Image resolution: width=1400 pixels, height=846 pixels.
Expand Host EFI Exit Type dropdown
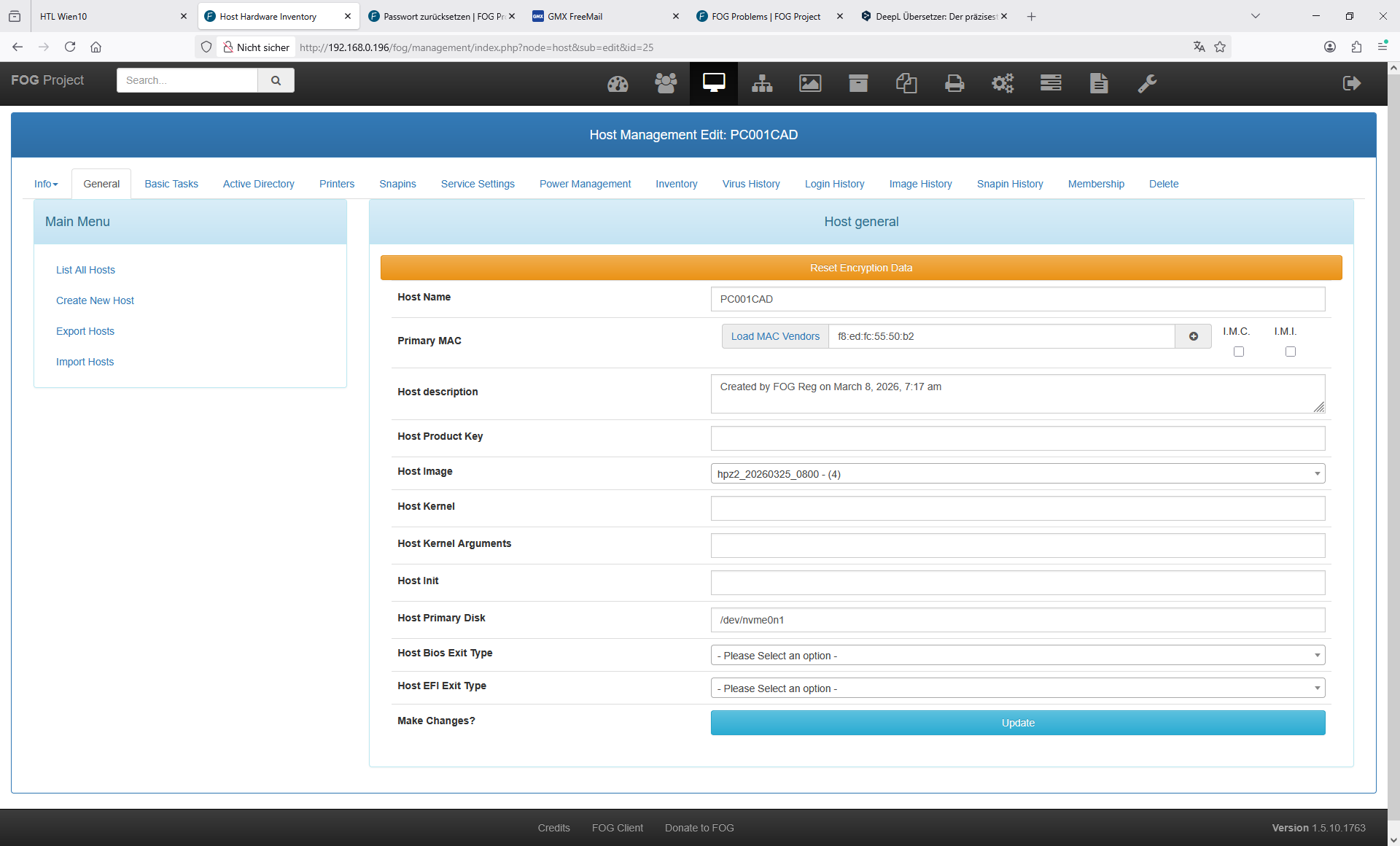coord(1017,688)
